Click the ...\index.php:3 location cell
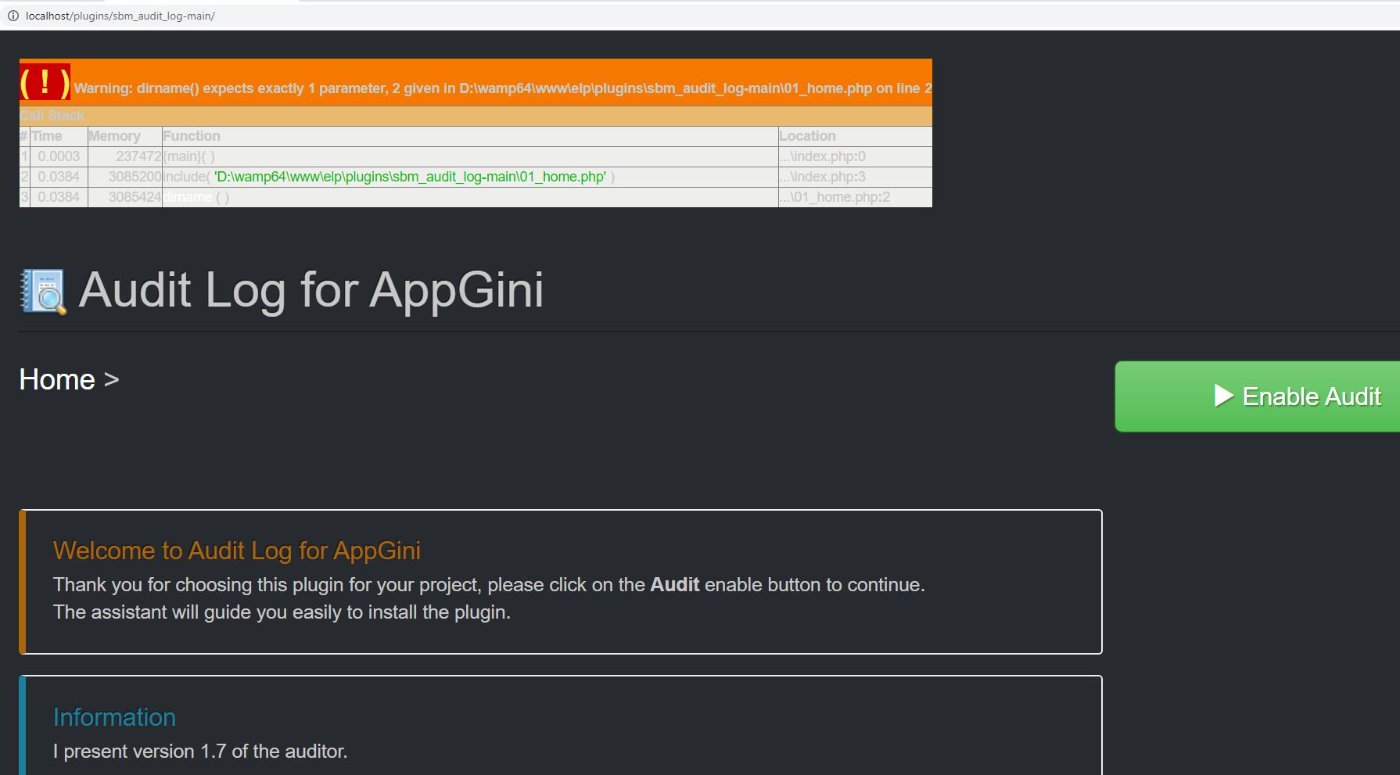 pos(855,177)
